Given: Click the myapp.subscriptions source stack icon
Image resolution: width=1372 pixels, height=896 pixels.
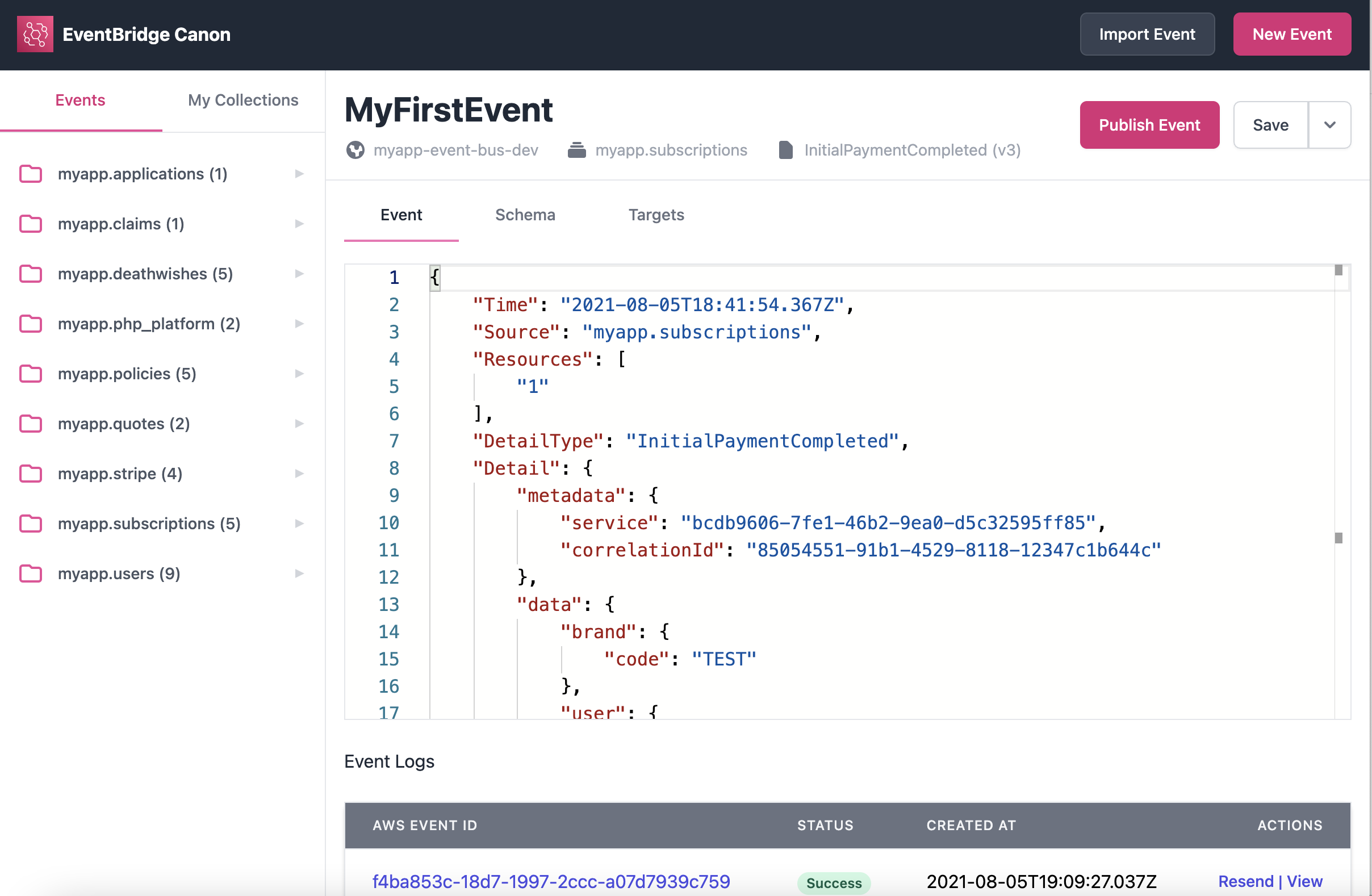Looking at the screenshot, I should click(x=576, y=150).
